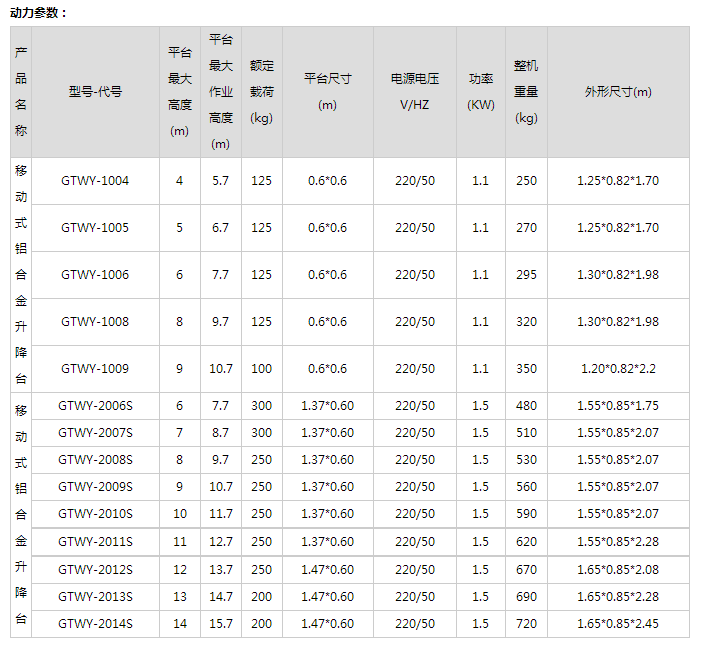Select working height '13.7' cell

[x=221, y=569]
